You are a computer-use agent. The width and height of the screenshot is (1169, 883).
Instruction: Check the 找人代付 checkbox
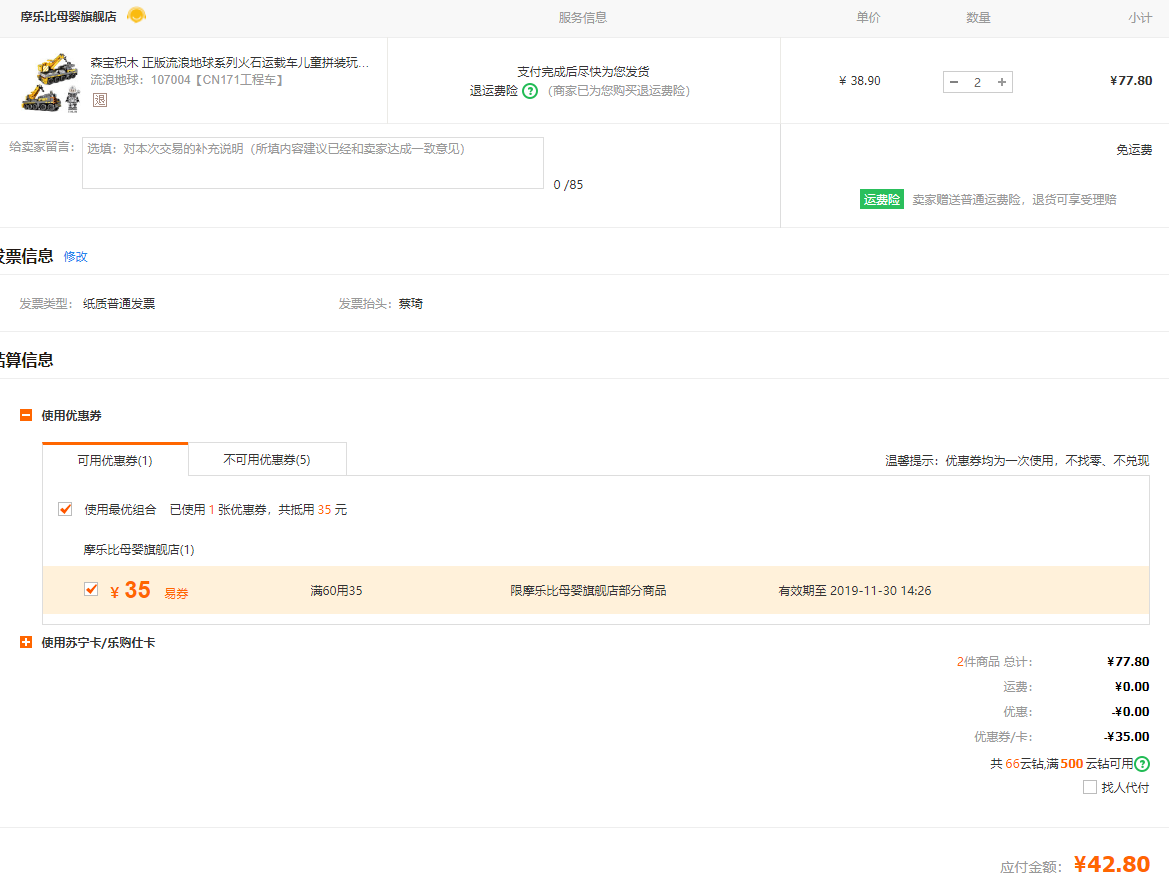click(x=1090, y=787)
